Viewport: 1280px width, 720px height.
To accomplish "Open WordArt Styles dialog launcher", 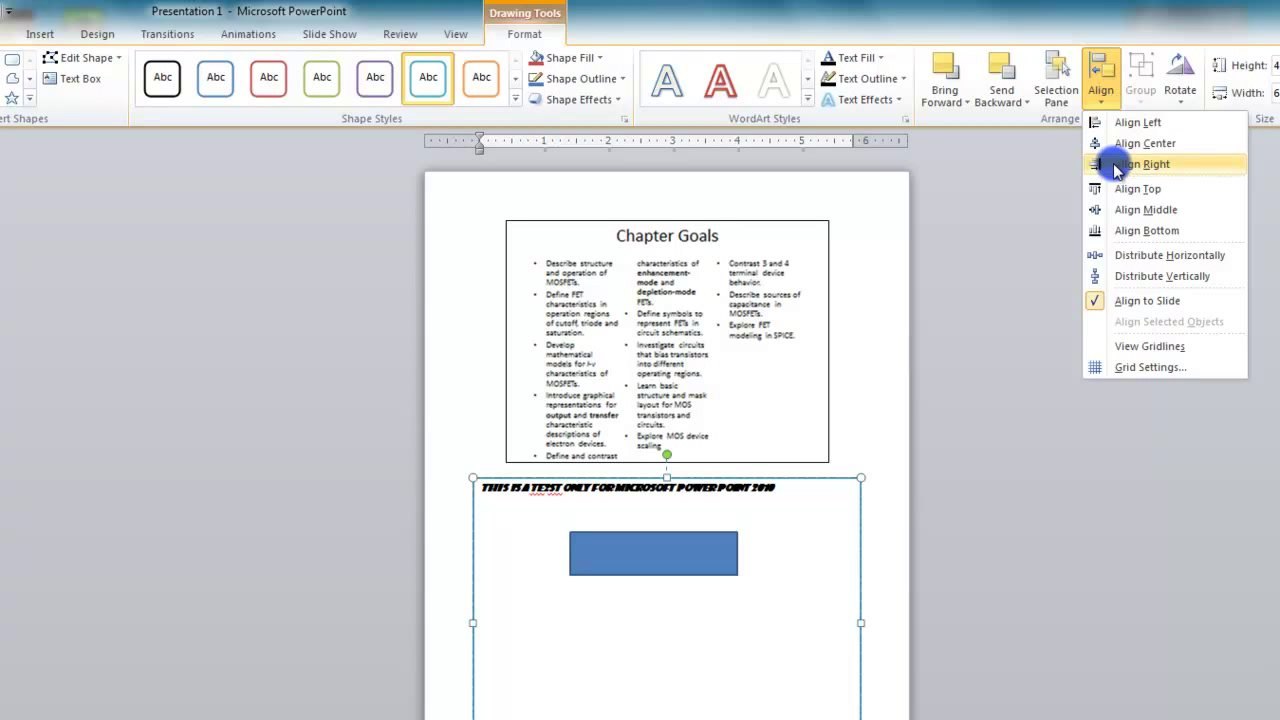I will (907, 119).
